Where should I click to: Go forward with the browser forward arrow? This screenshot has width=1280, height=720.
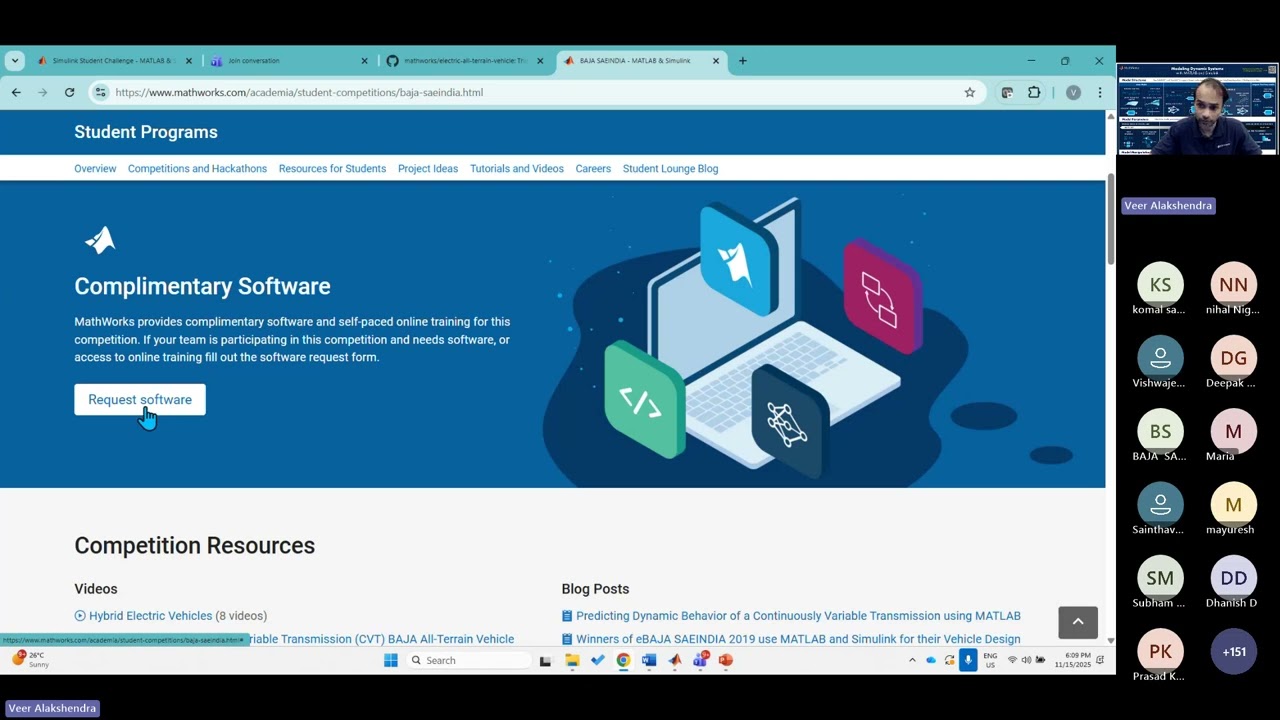(42, 92)
